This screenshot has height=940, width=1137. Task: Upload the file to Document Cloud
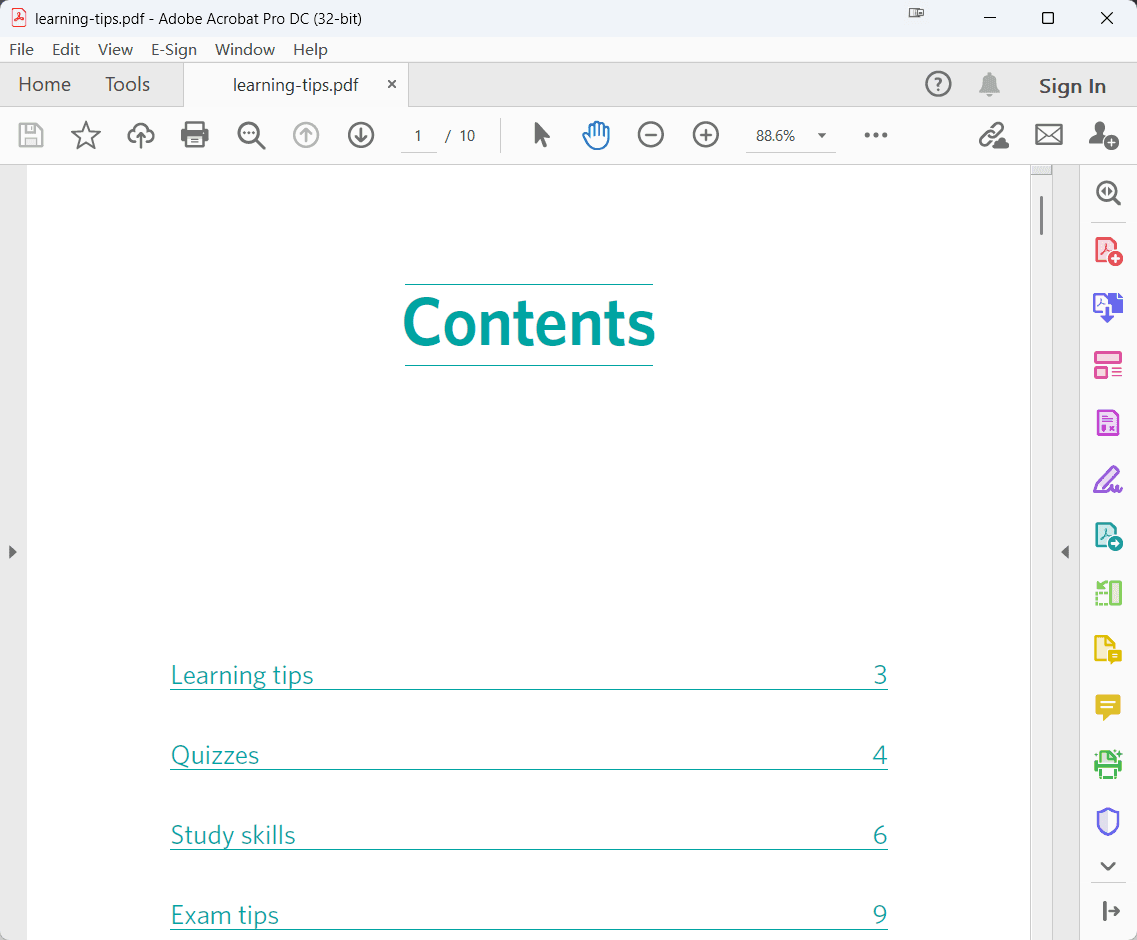pyautogui.click(x=141, y=135)
